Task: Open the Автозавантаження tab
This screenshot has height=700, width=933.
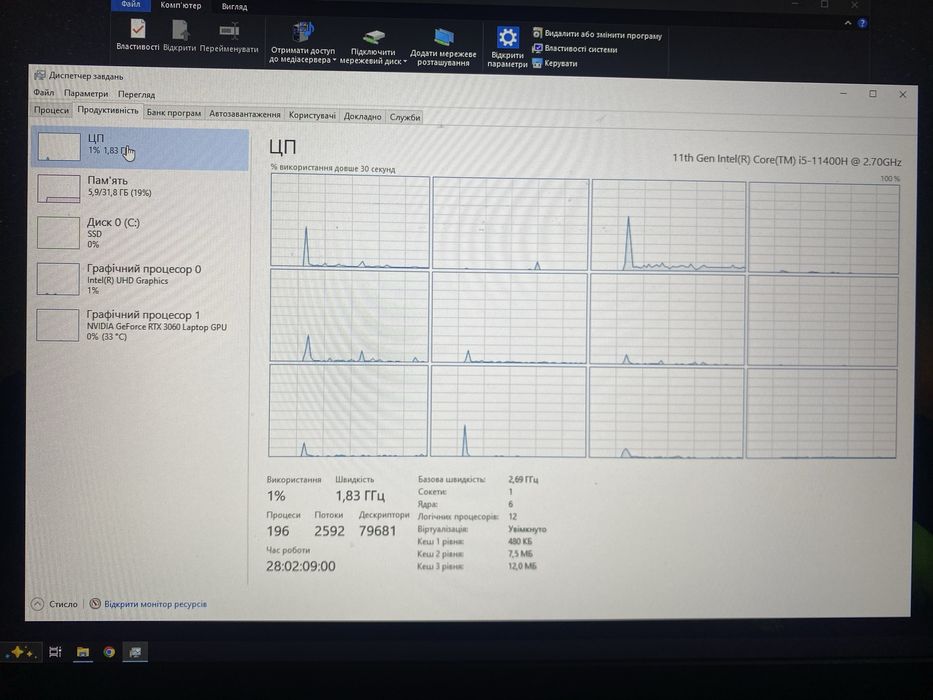Action: click(x=245, y=114)
